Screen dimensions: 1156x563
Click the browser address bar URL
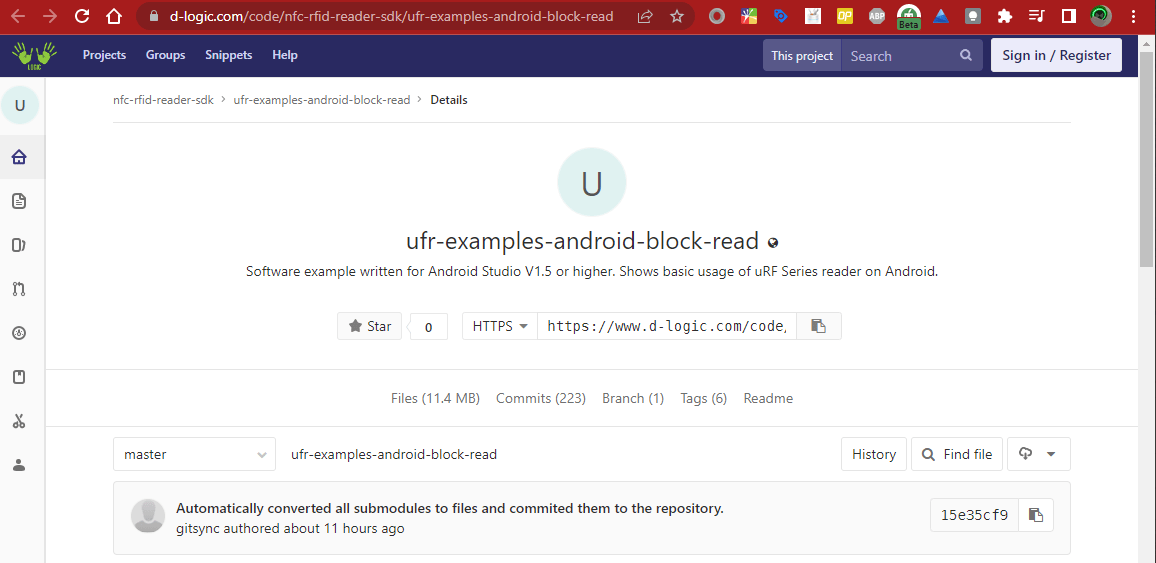(x=391, y=16)
